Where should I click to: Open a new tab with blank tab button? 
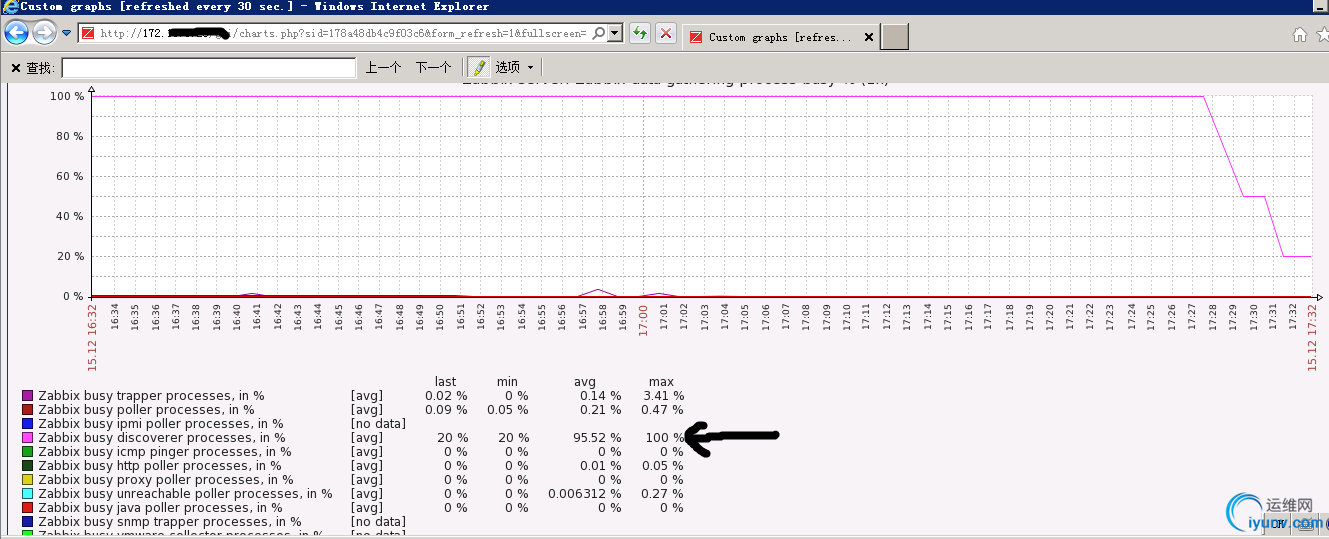tap(895, 37)
